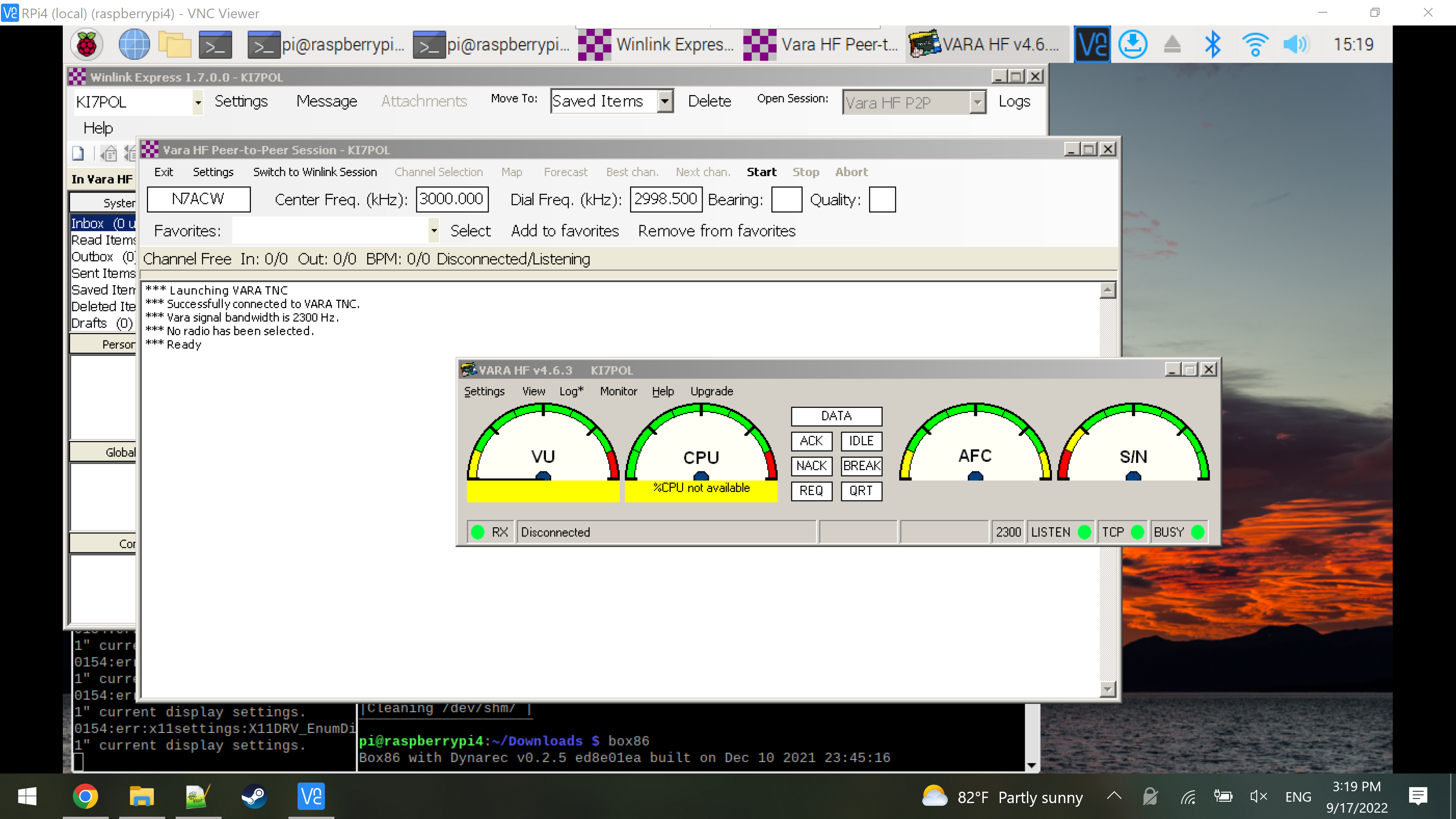1456x819 pixels.
Task: Click Remove from favorites
Action: pos(717,231)
